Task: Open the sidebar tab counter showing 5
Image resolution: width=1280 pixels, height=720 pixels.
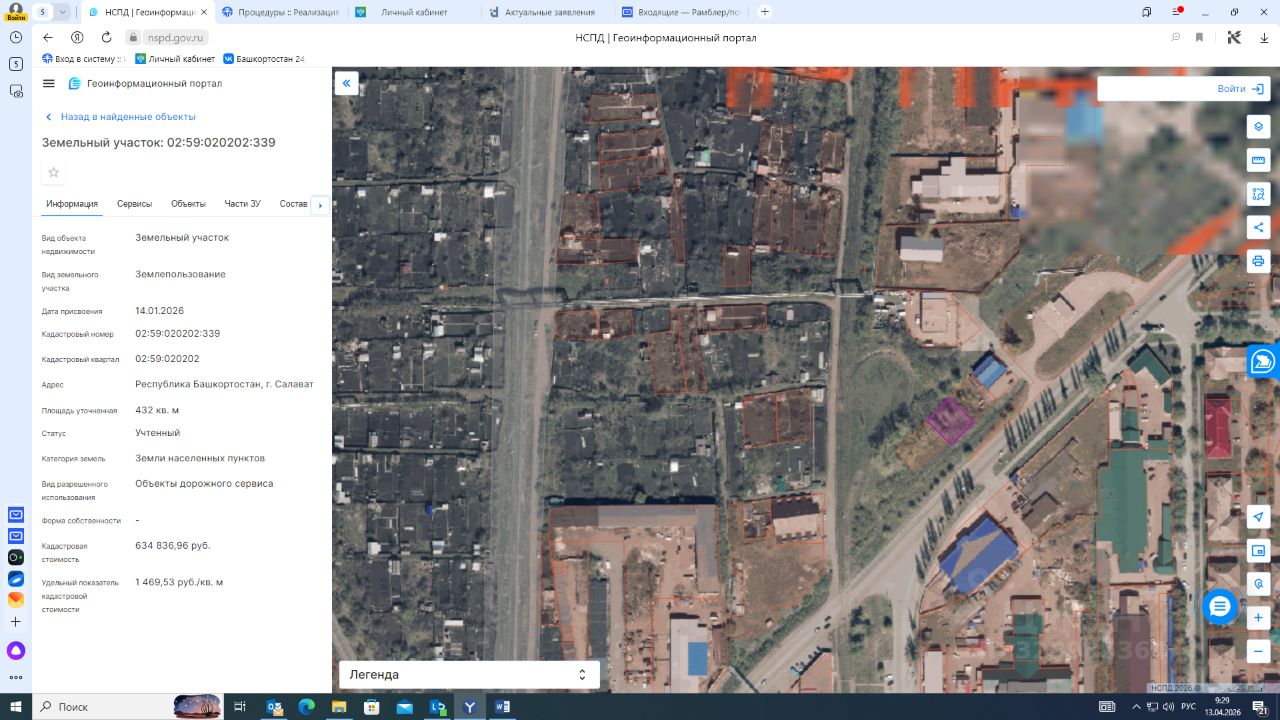Action: click(16, 64)
